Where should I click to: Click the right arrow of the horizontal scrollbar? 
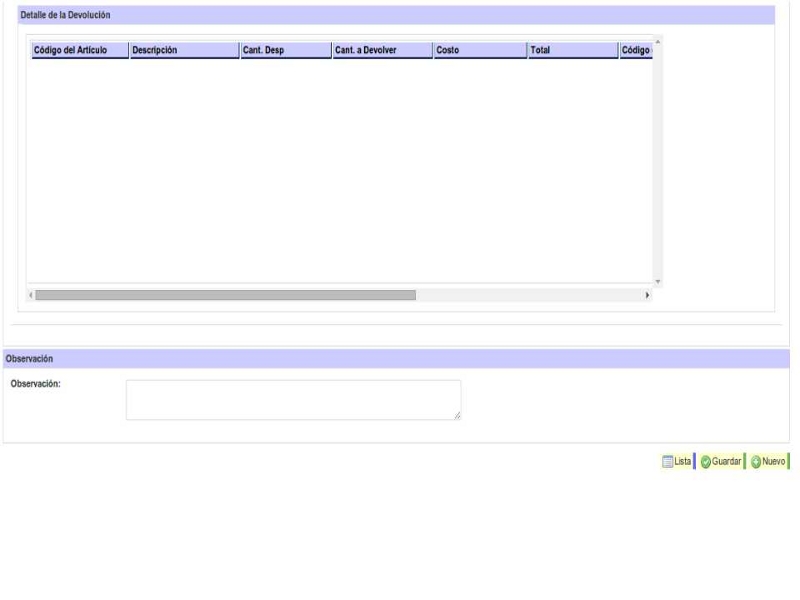647,295
